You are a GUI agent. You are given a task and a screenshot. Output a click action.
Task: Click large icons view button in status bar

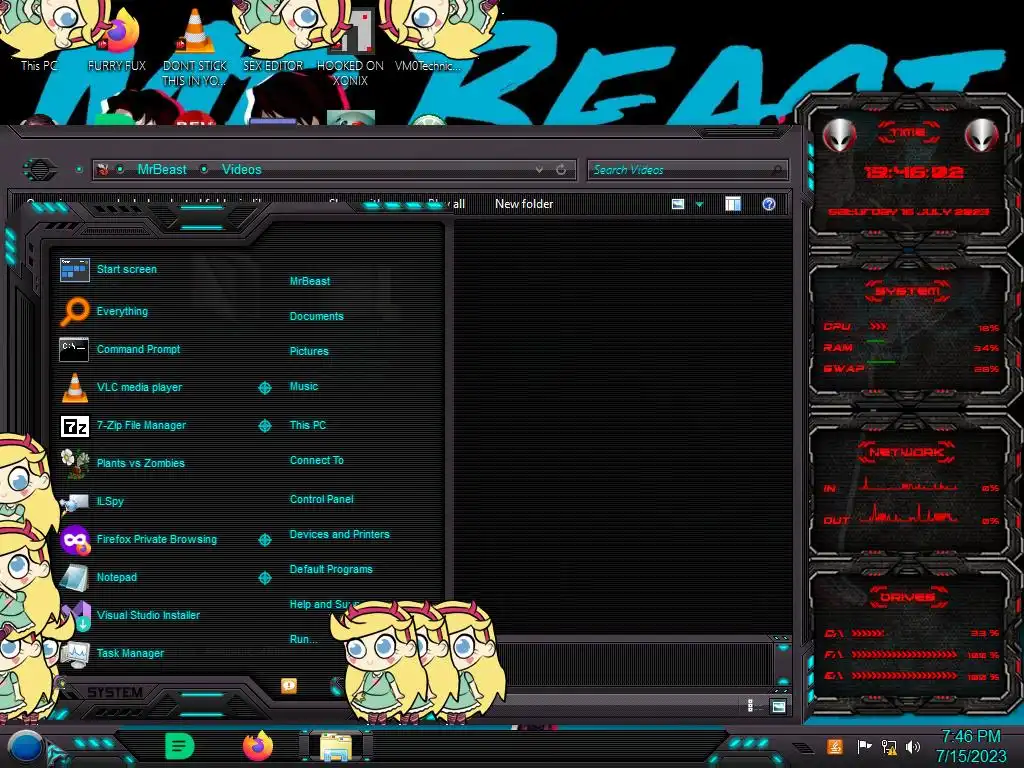point(778,706)
